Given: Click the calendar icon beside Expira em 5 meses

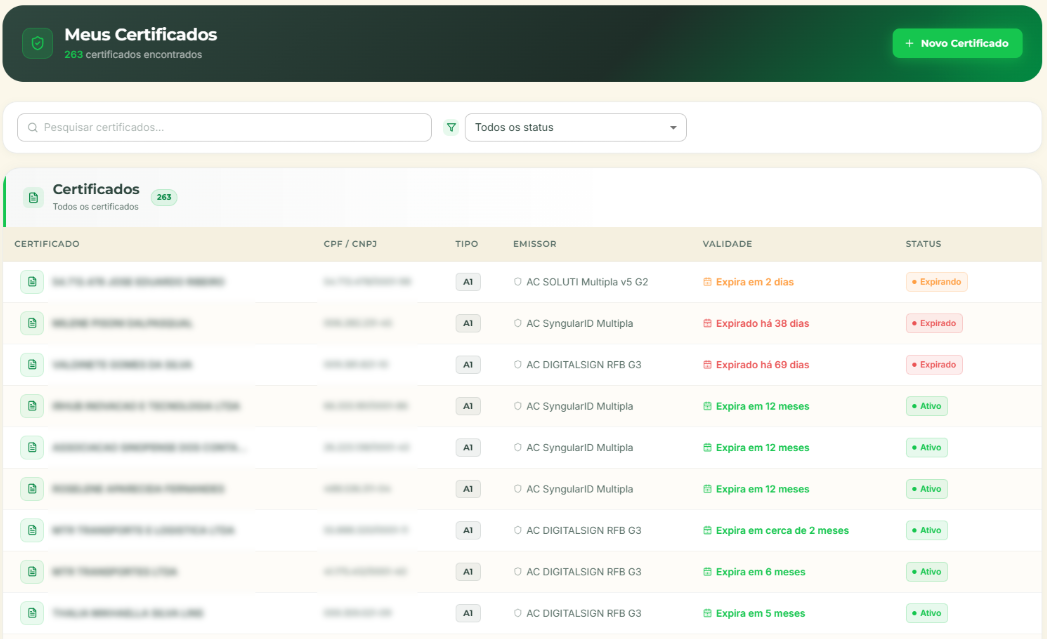Looking at the screenshot, I should pyautogui.click(x=707, y=613).
